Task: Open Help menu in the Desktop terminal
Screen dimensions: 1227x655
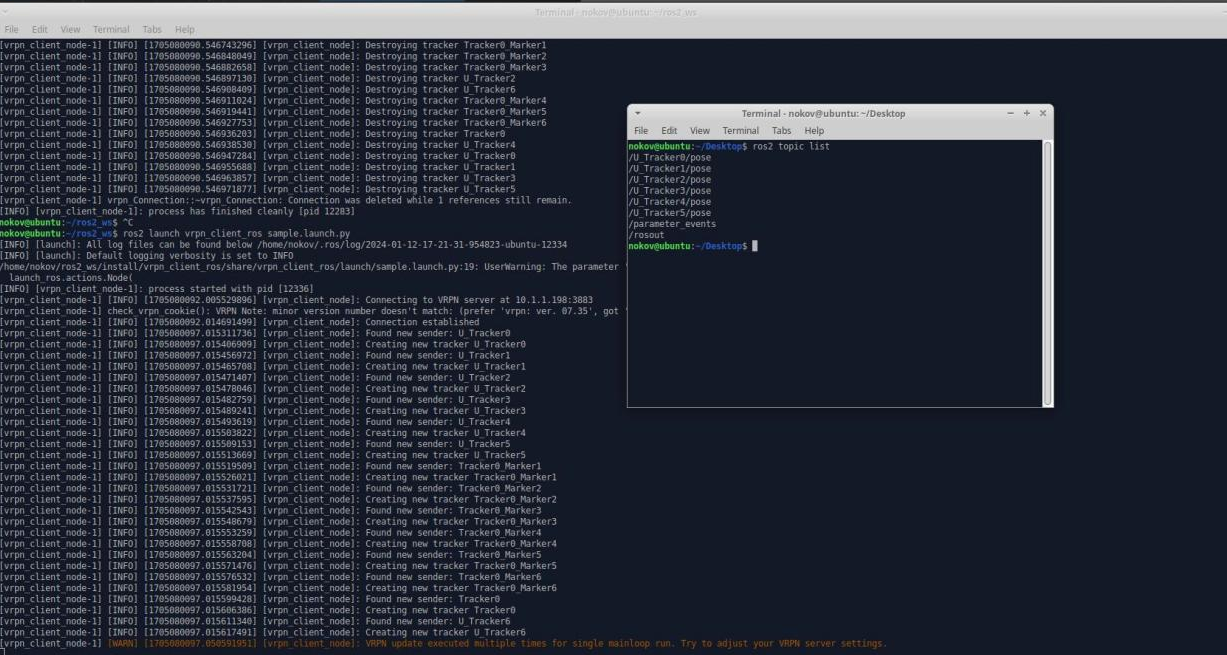Action: 815,131
